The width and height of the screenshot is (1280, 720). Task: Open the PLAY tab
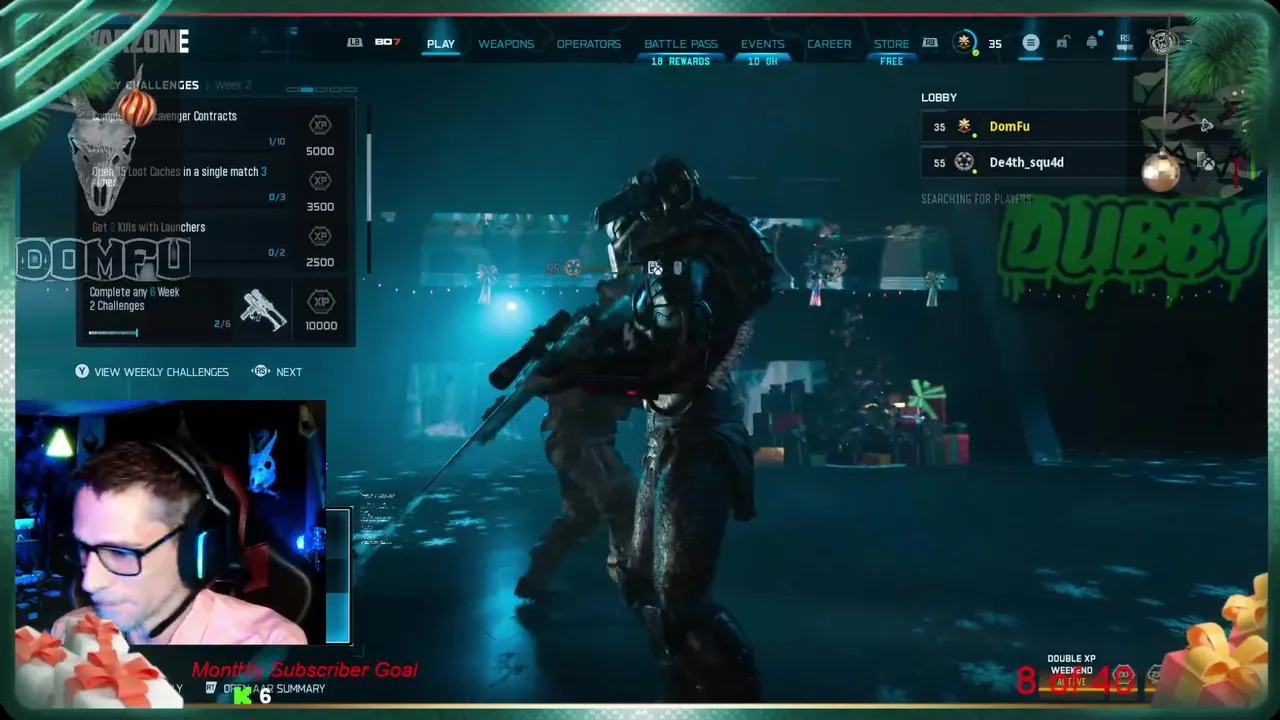point(440,44)
